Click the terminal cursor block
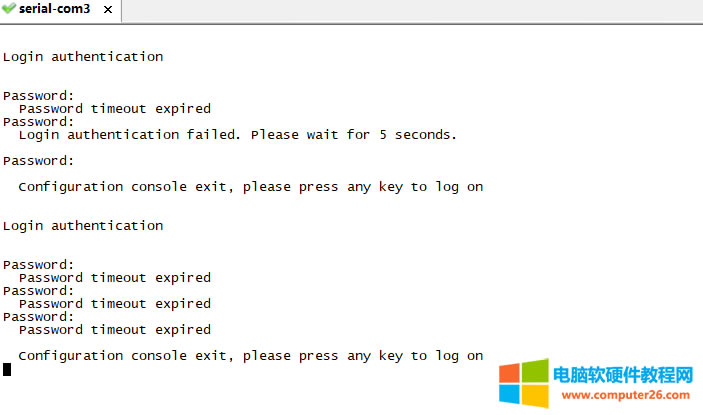The height and width of the screenshot is (415, 703). [x=7, y=369]
